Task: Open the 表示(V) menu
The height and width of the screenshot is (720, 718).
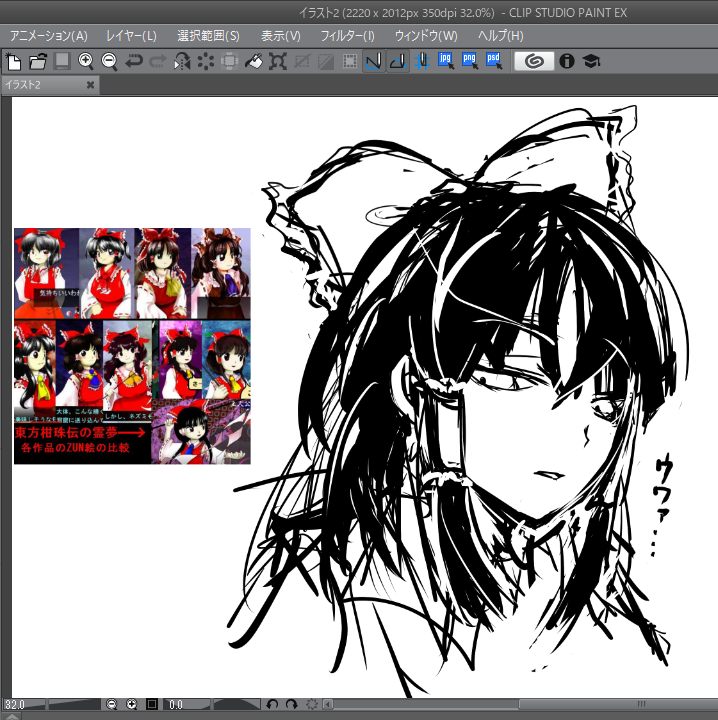Action: click(x=280, y=36)
